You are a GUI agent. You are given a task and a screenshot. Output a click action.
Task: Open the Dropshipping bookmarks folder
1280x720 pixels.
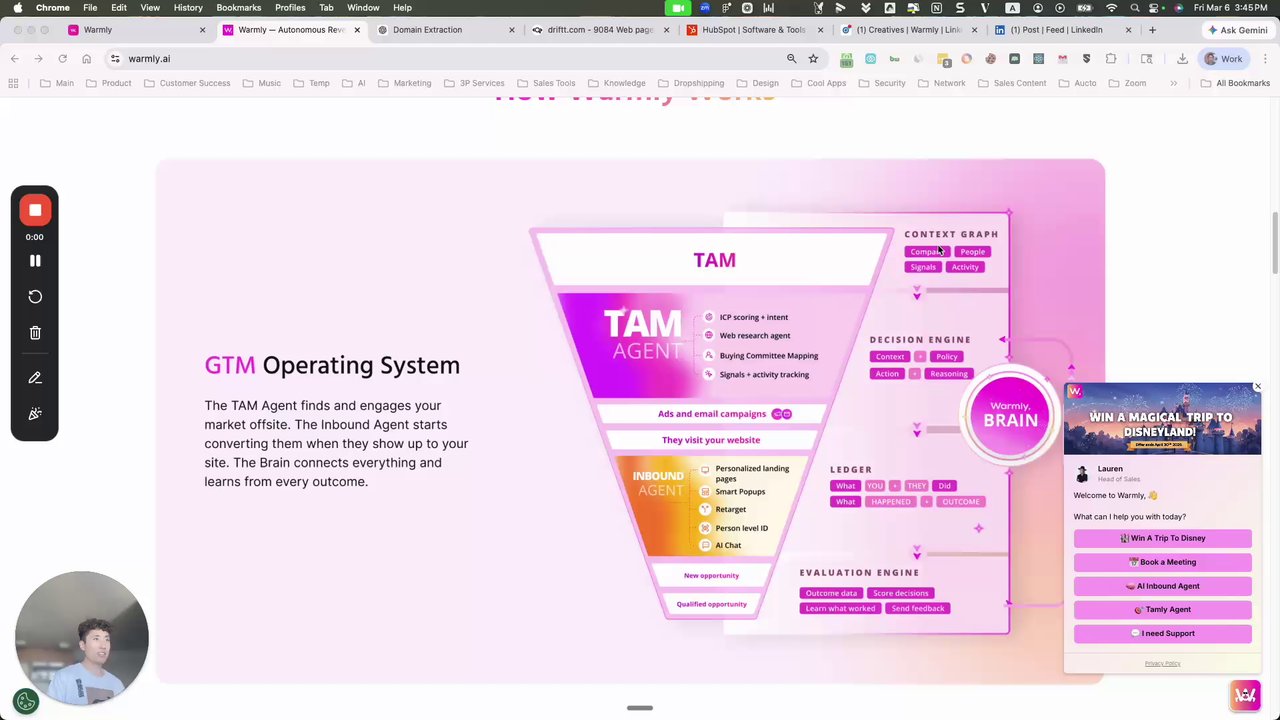[691, 83]
